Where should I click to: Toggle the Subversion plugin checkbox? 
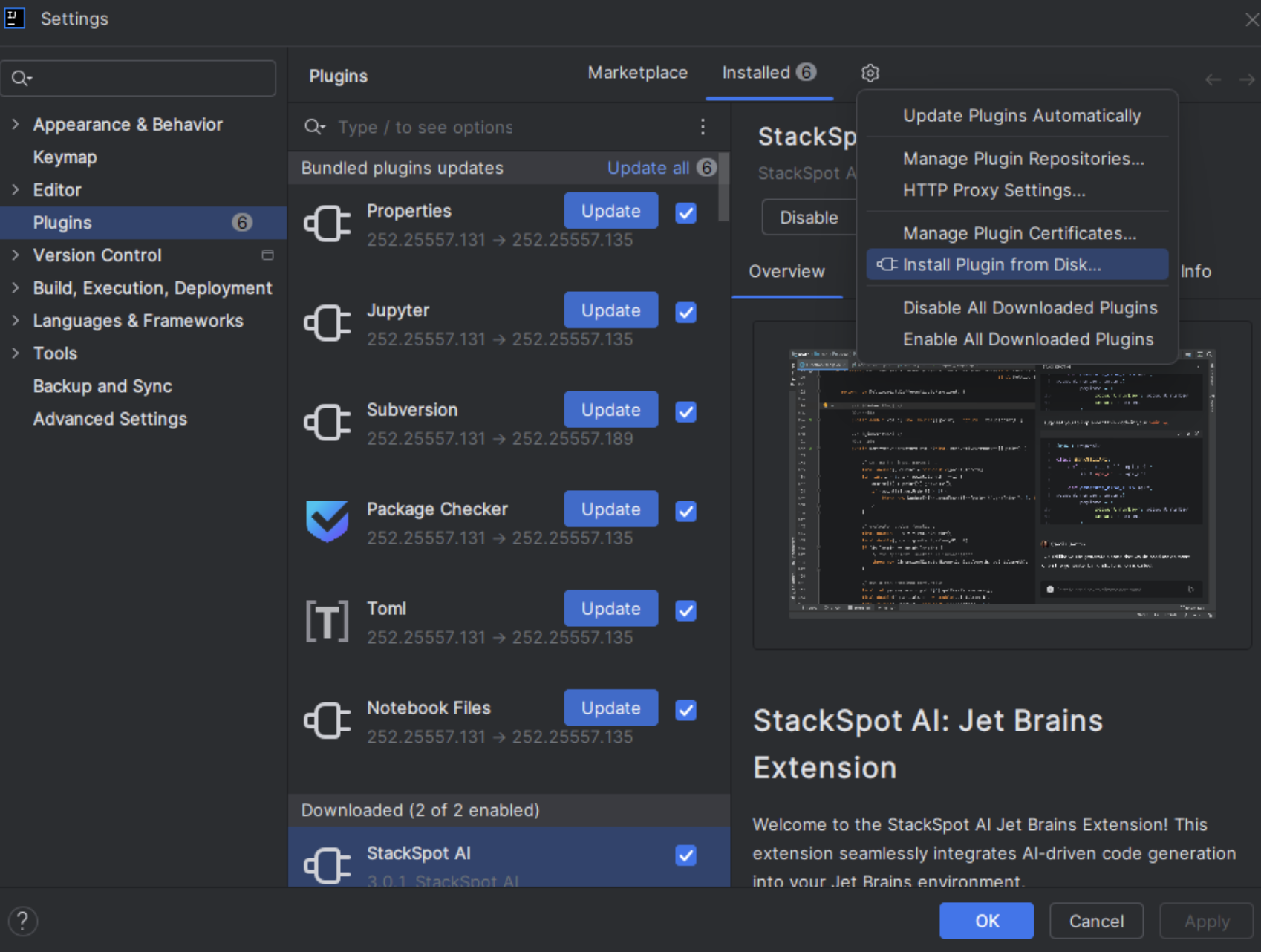click(685, 412)
